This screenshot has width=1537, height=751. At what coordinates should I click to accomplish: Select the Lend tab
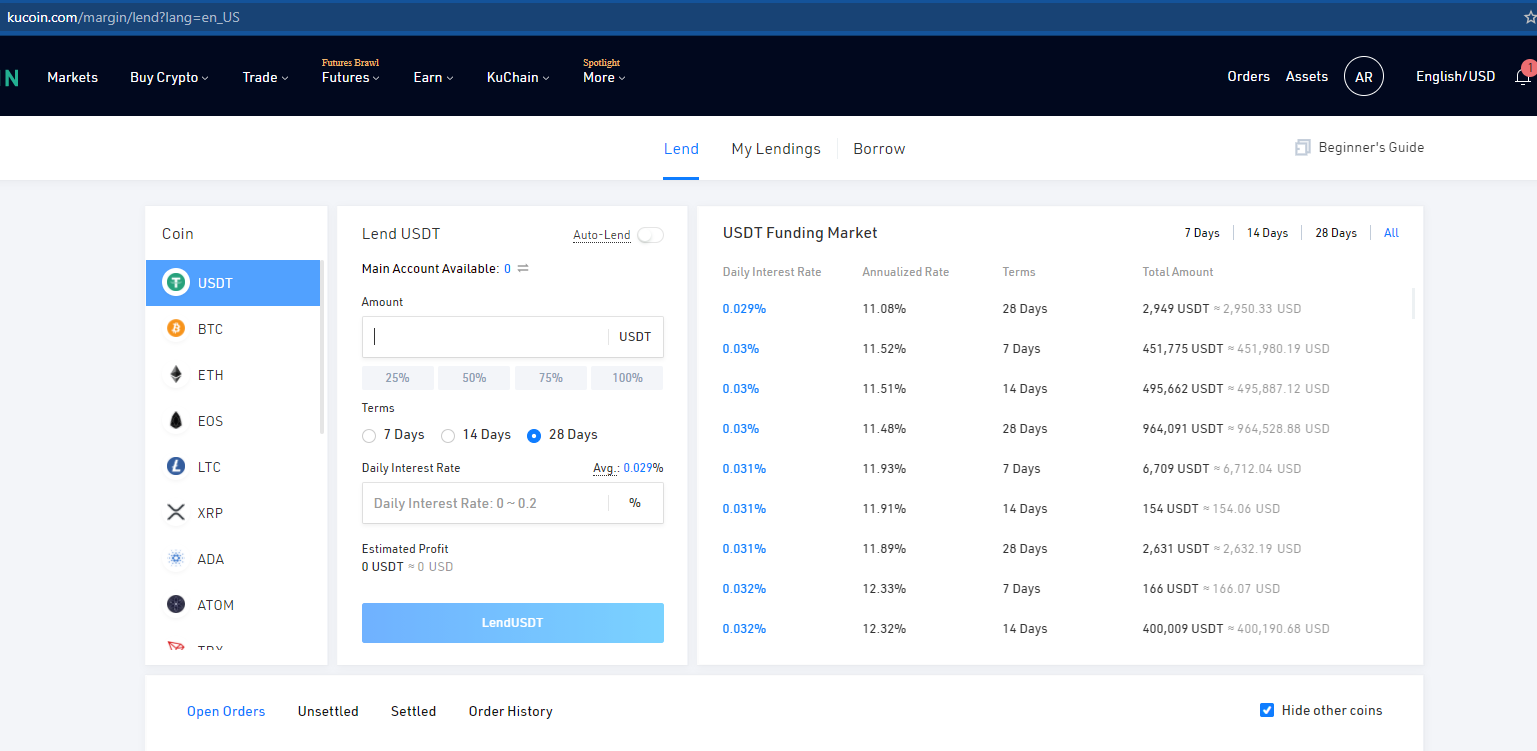681,149
